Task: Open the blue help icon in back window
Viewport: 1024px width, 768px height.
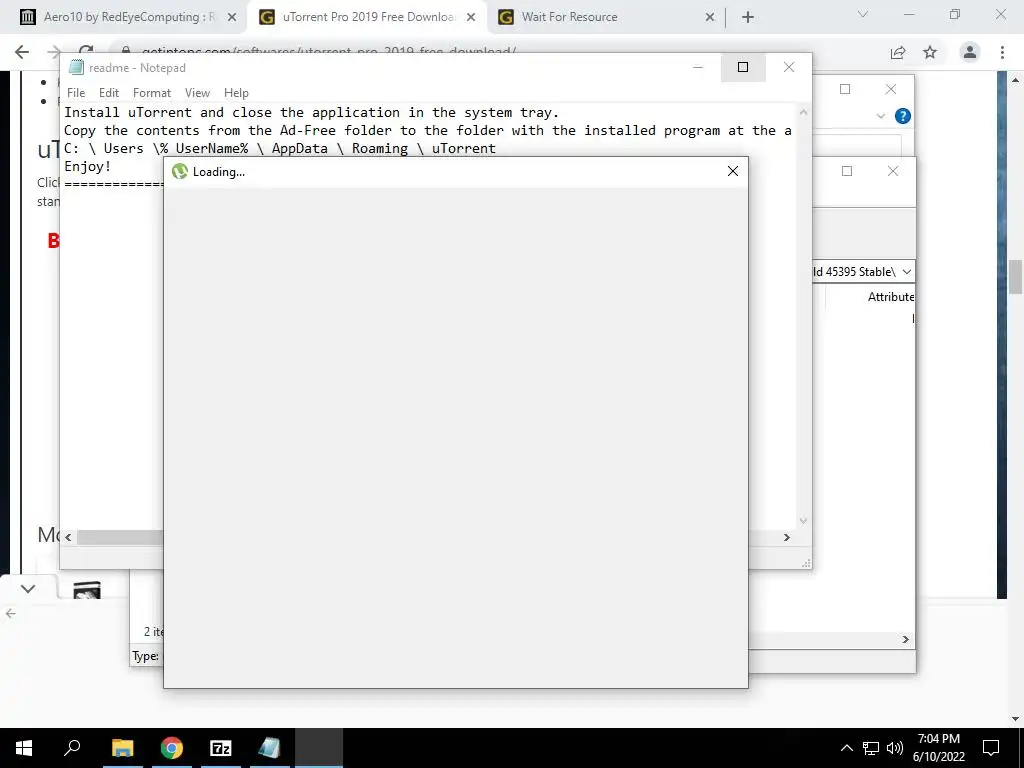Action: point(903,116)
